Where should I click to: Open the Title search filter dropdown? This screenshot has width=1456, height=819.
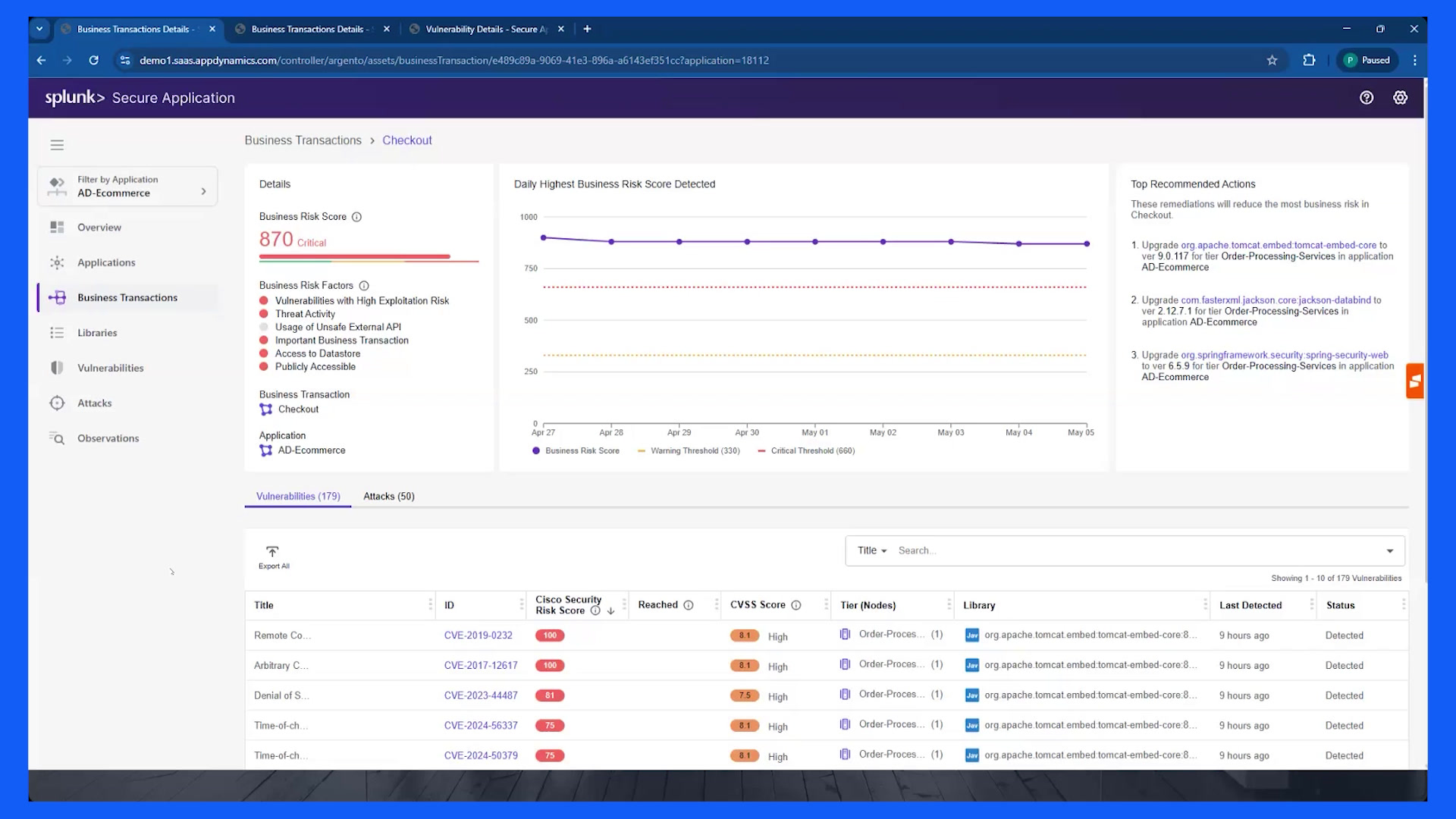[x=872, y=551]
